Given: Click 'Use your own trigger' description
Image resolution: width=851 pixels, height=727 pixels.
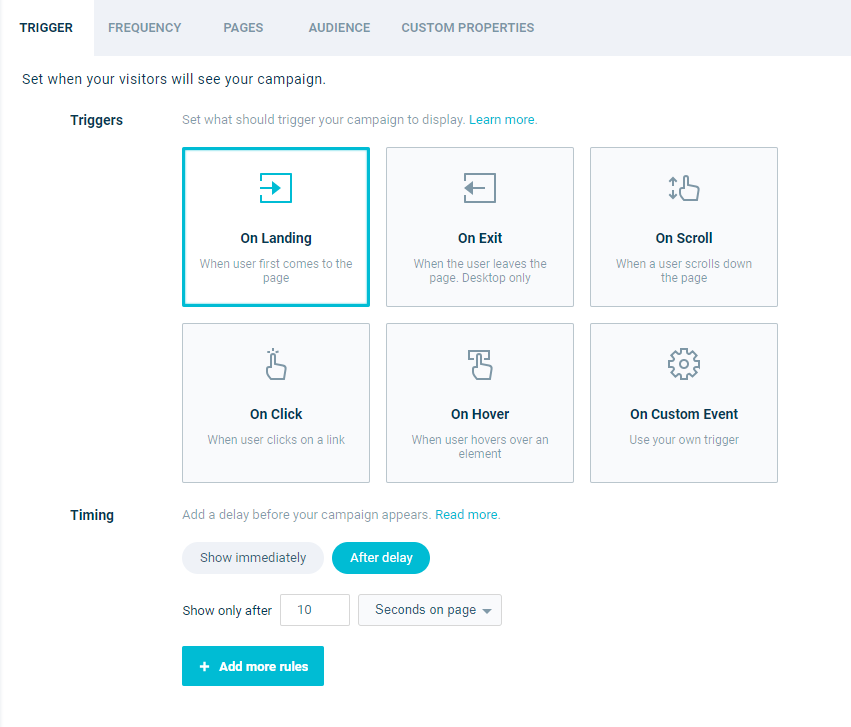Looking at the screenshot, I should (684, 439).
